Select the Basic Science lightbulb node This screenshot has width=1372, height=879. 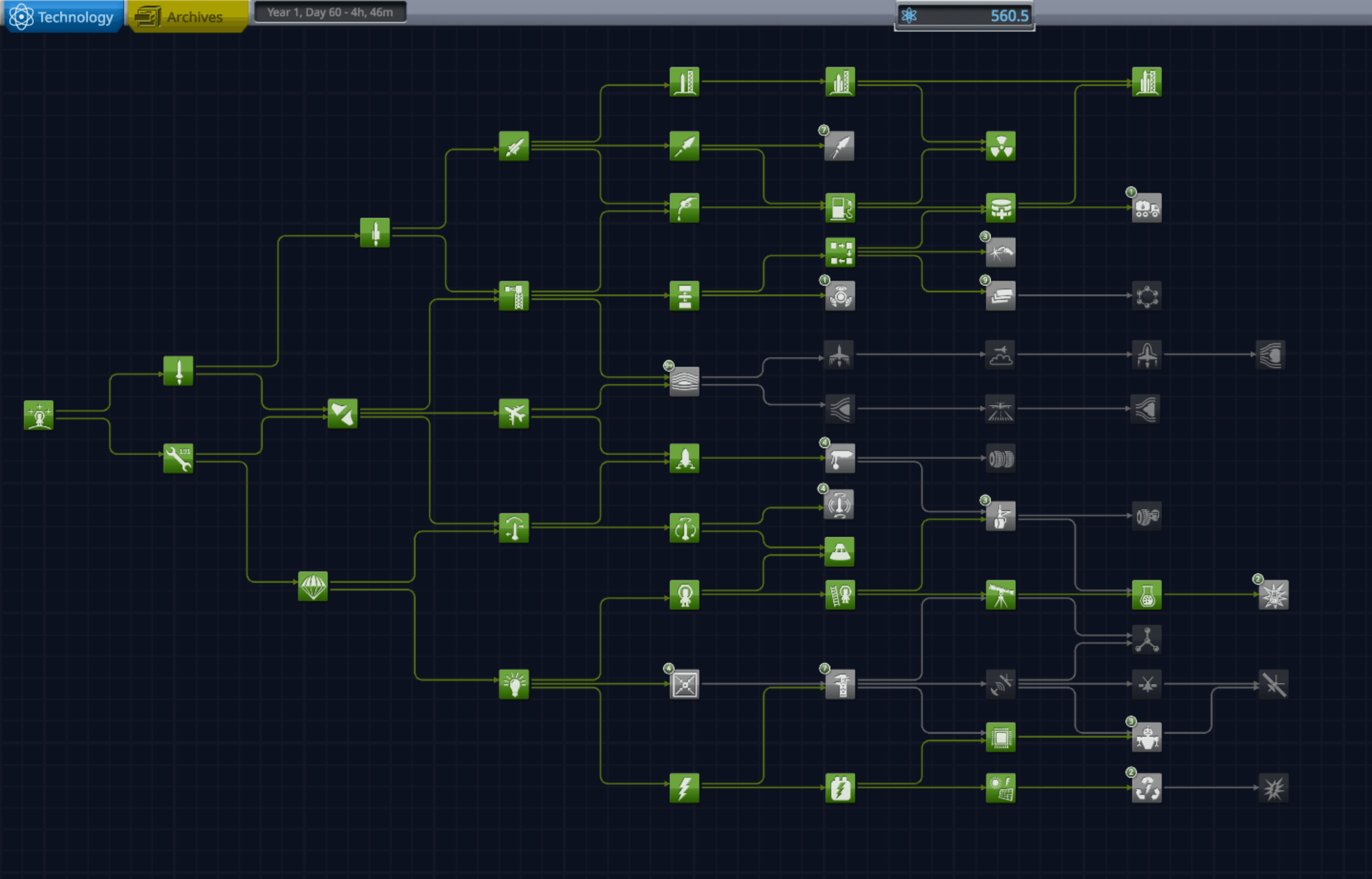pyautogui.click(x=514, y=684)
